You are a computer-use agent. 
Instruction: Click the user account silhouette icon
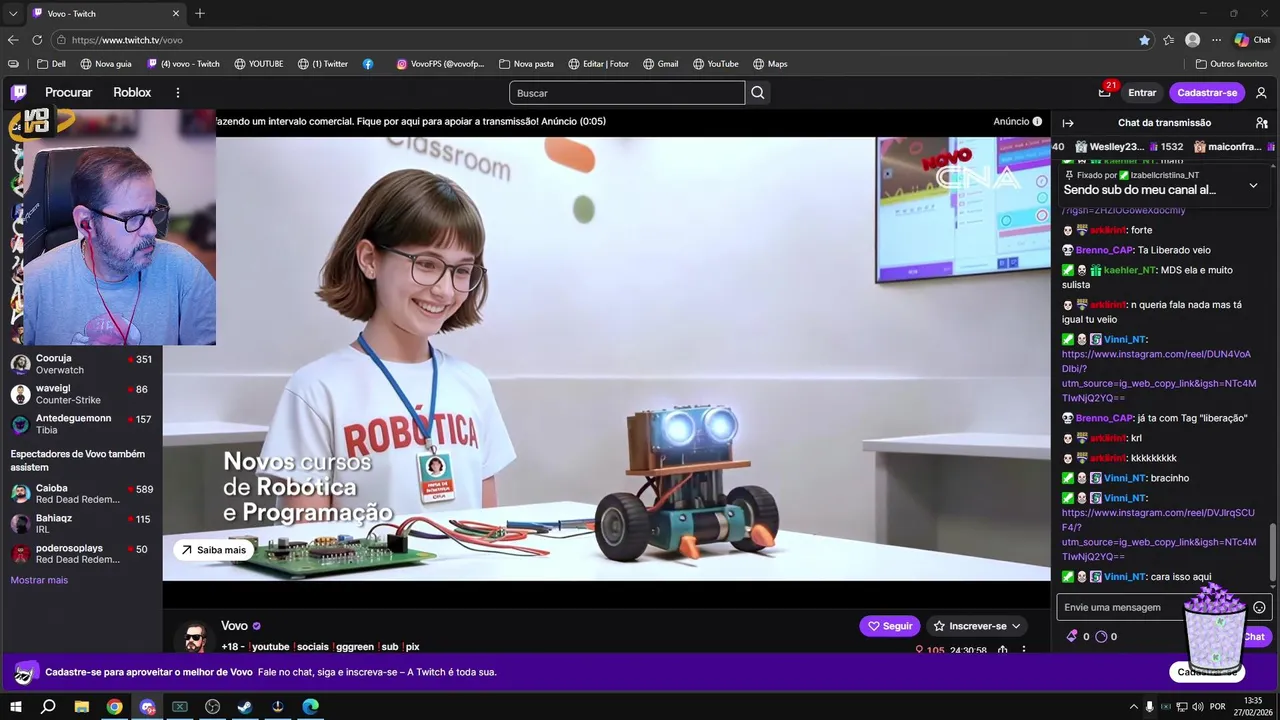(x=1261, y=93)
